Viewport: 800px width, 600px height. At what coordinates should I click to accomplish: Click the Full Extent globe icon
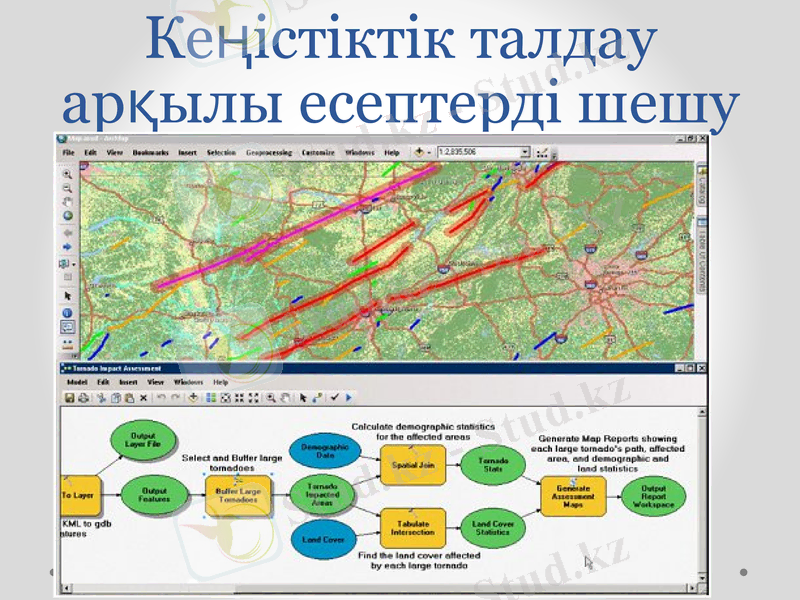pyautogui.click(x=68, y=216)
